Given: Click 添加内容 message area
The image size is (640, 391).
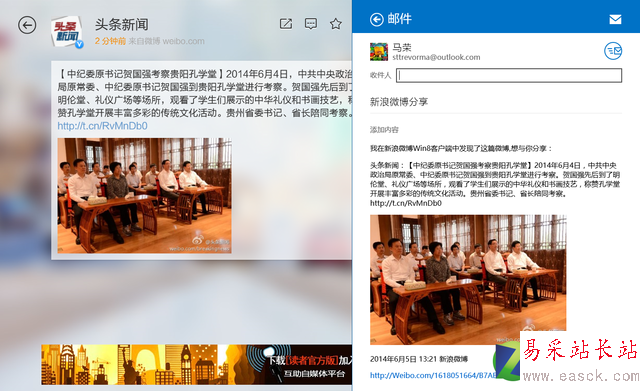Looking at the screenshot, I should pos(384,130).
